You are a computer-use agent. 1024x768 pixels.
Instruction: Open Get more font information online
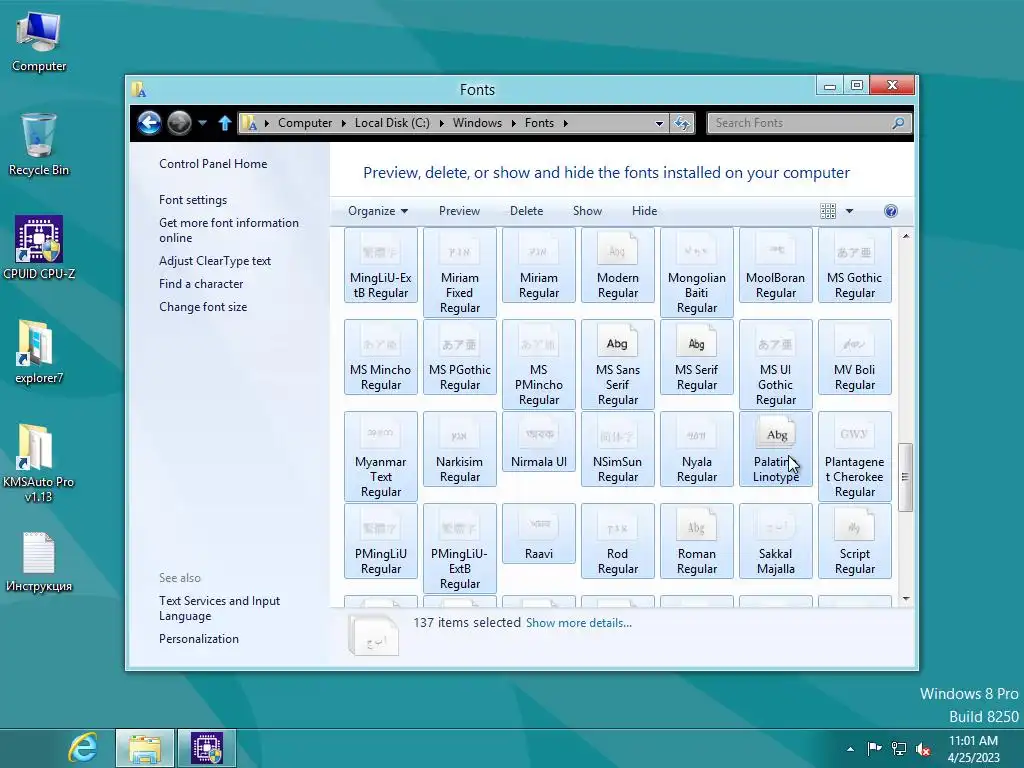click(x=229, y=231)
